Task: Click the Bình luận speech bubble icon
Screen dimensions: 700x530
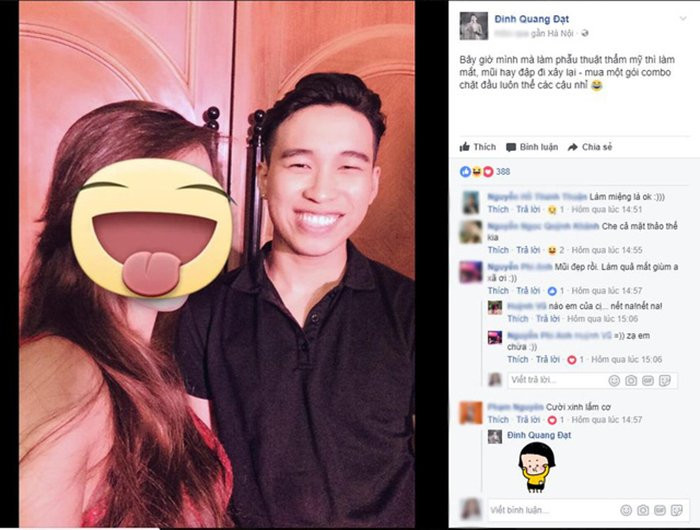Action: tap(511, 147)
